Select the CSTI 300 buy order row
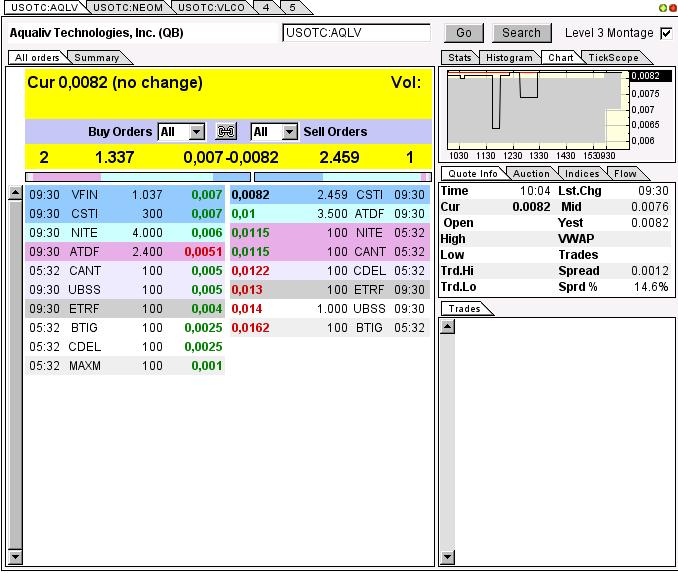678x573 pixels. pyautogui.click(x=125, y=214)
